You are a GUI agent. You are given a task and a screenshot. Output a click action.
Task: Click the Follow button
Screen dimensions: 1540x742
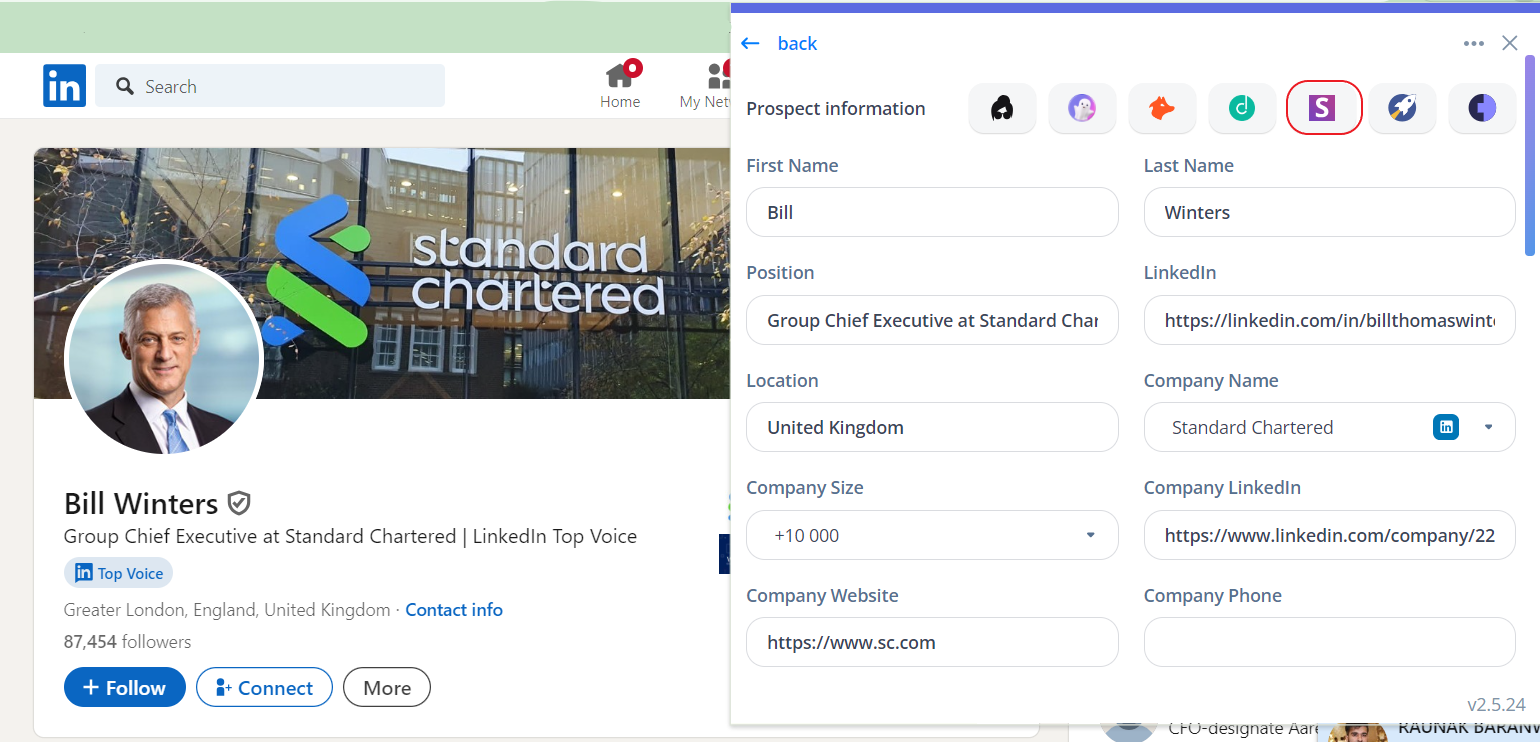coord(125,687)
